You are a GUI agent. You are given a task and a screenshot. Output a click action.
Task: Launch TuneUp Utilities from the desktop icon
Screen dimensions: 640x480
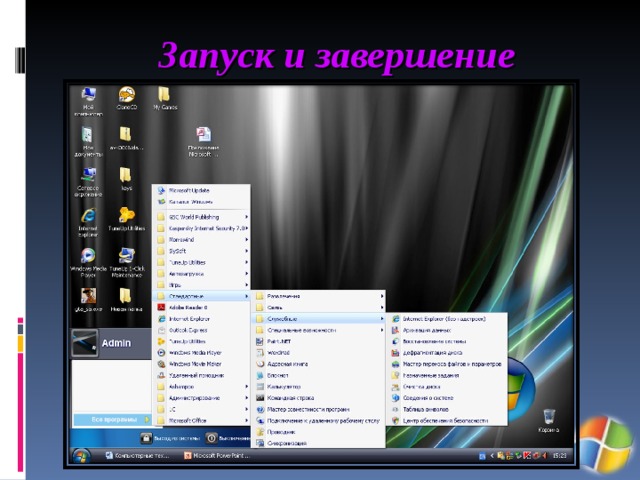[127, 215]
